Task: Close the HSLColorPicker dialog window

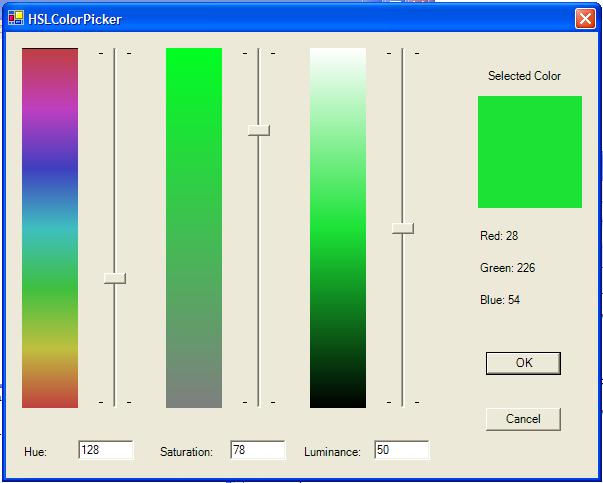Action: pyautogui.click(x=585, y=18)
